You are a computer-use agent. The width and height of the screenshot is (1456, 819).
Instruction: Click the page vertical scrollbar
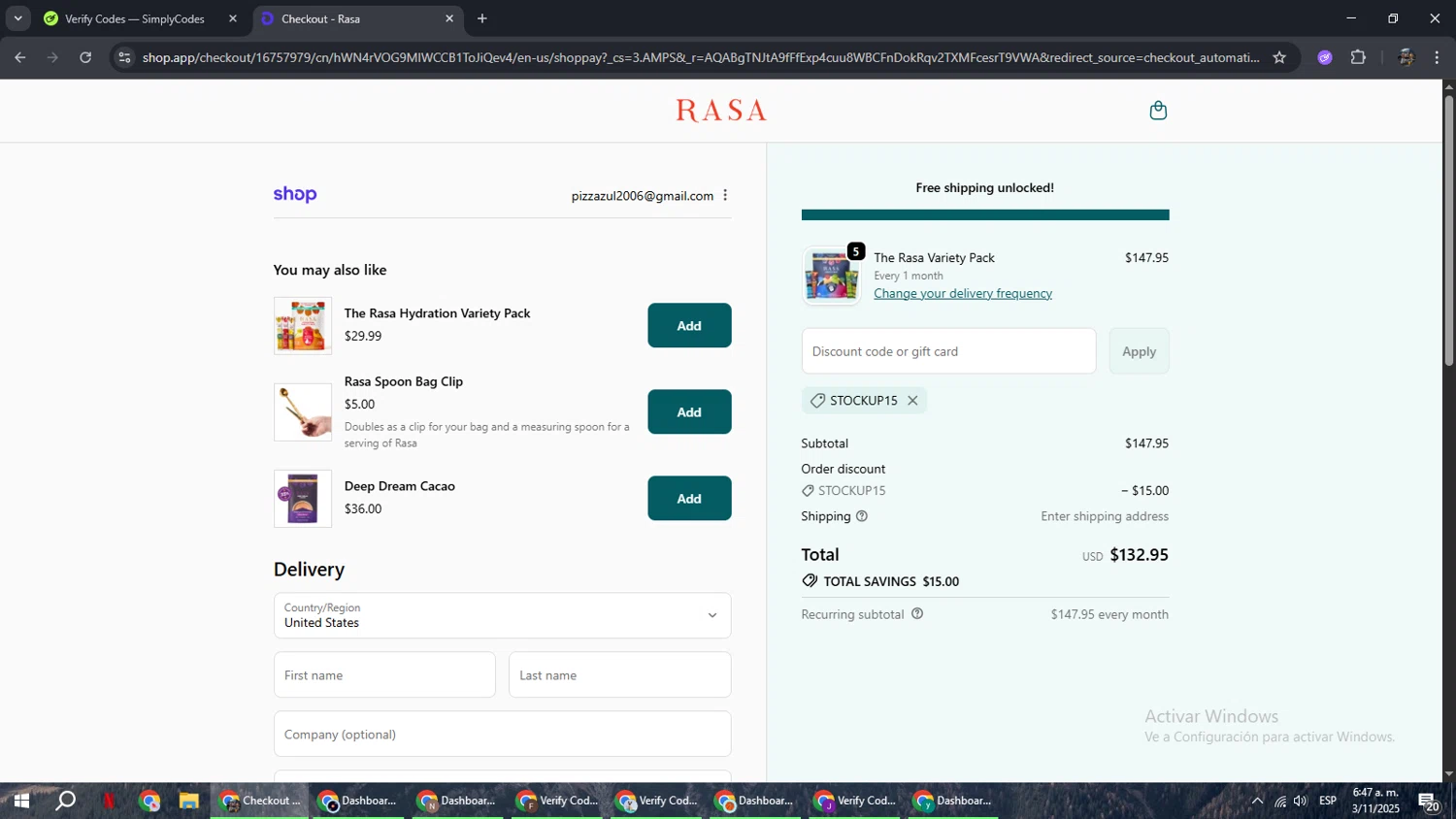pyautogui.click(x=1448, y=231)
